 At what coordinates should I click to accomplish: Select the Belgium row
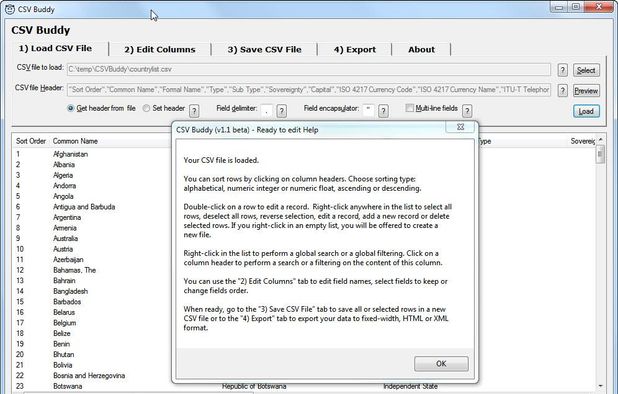click(65, 323)
